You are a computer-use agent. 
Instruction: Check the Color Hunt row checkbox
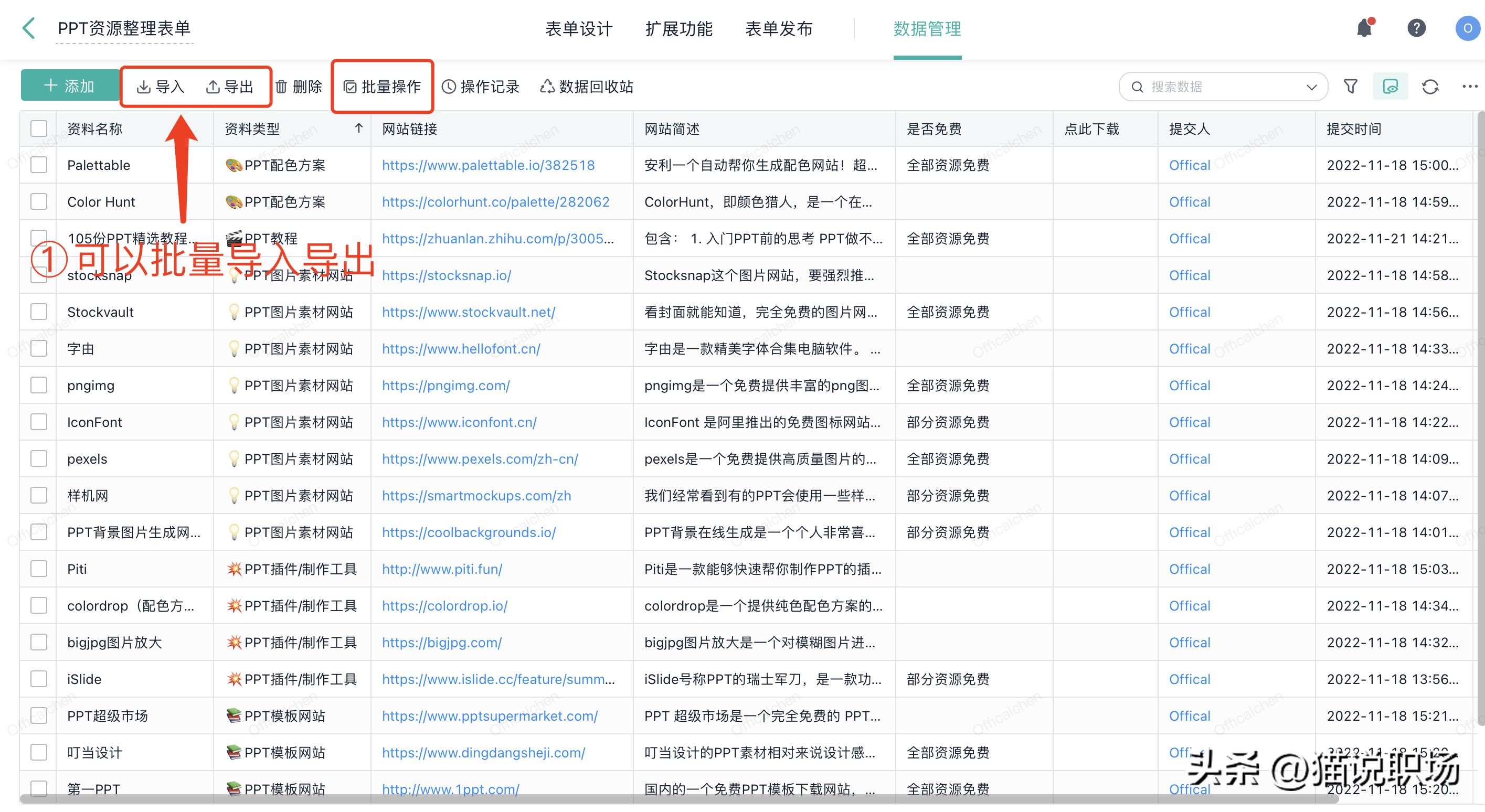click(39, 202)
